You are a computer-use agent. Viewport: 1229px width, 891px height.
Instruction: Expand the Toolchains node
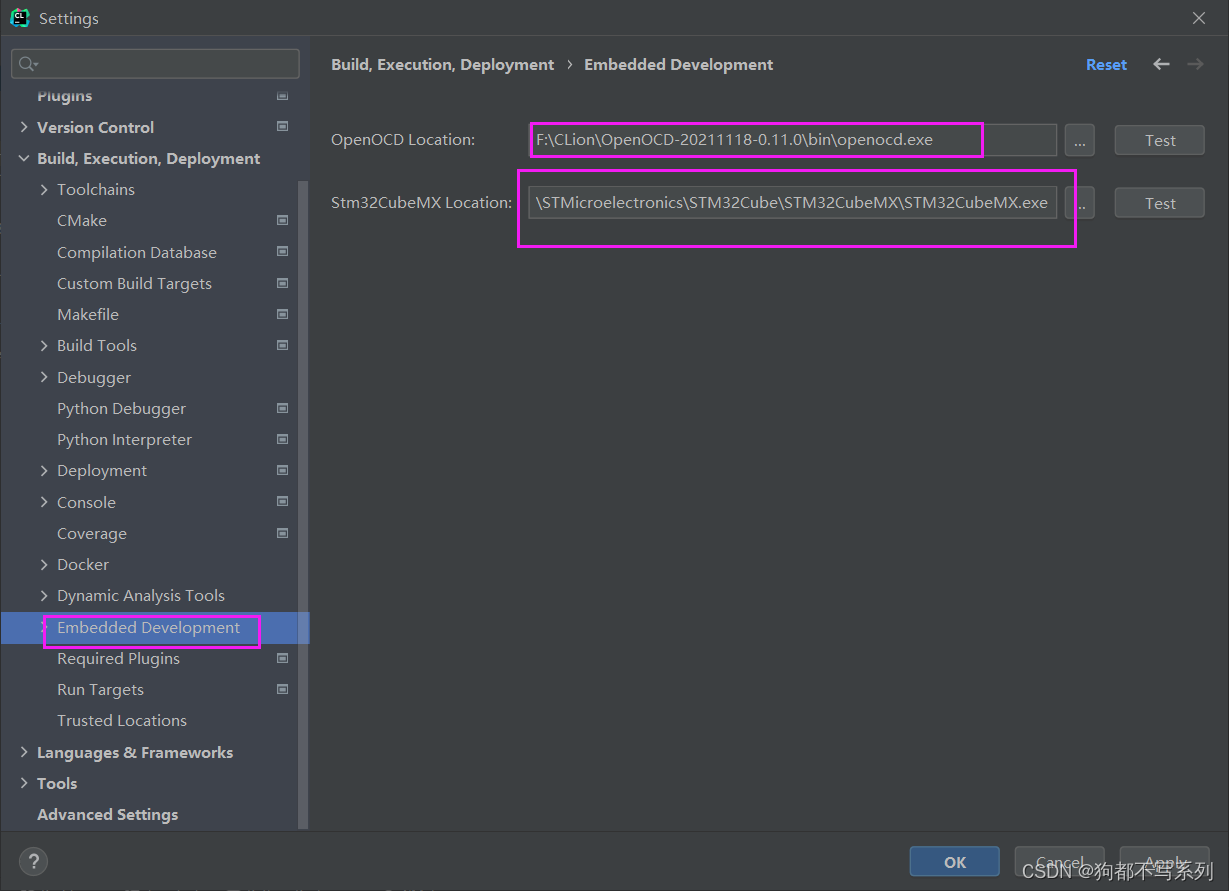44,189
